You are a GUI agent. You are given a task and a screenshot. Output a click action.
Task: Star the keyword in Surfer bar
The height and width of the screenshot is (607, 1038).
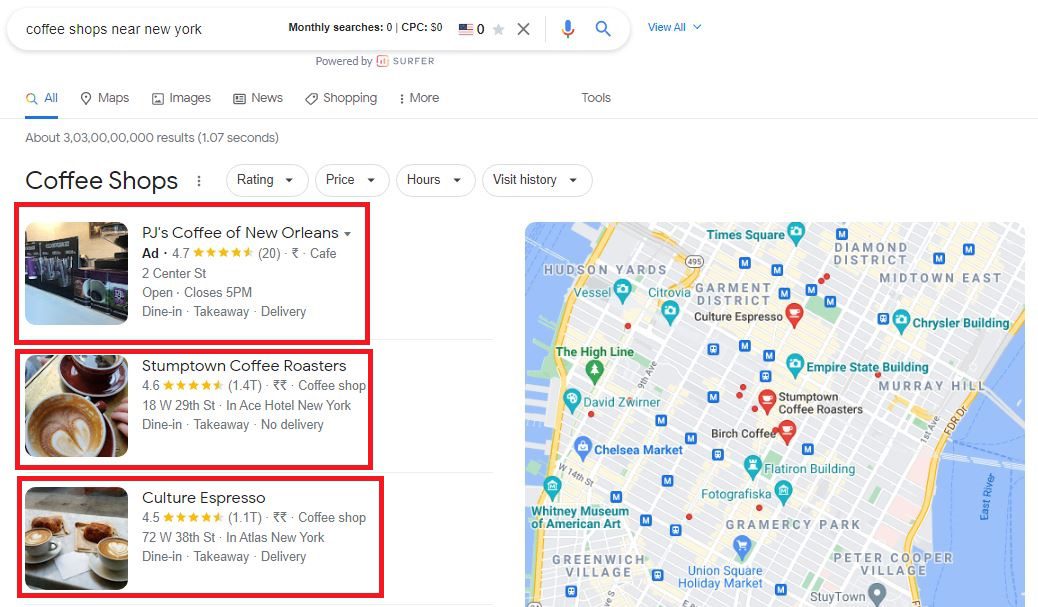[x=499, y=29]
